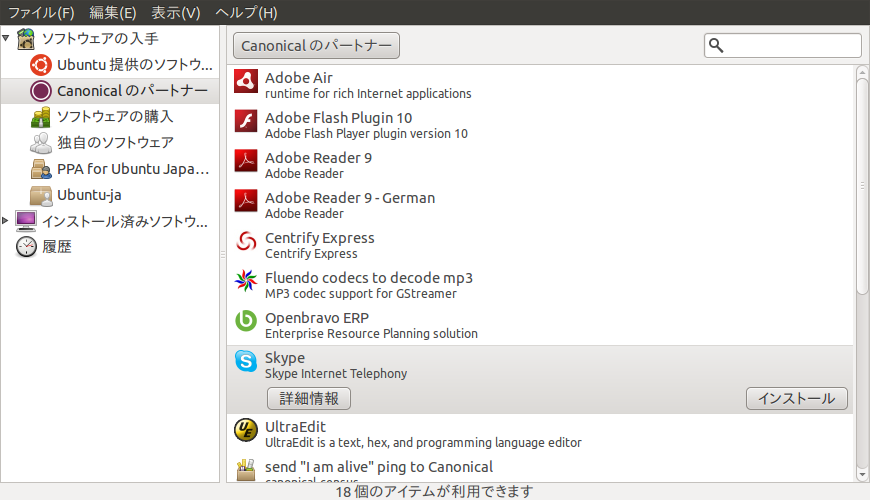Open the 編集(E) menu
This screenshot has width=870, height=500.
coord(113,13)
